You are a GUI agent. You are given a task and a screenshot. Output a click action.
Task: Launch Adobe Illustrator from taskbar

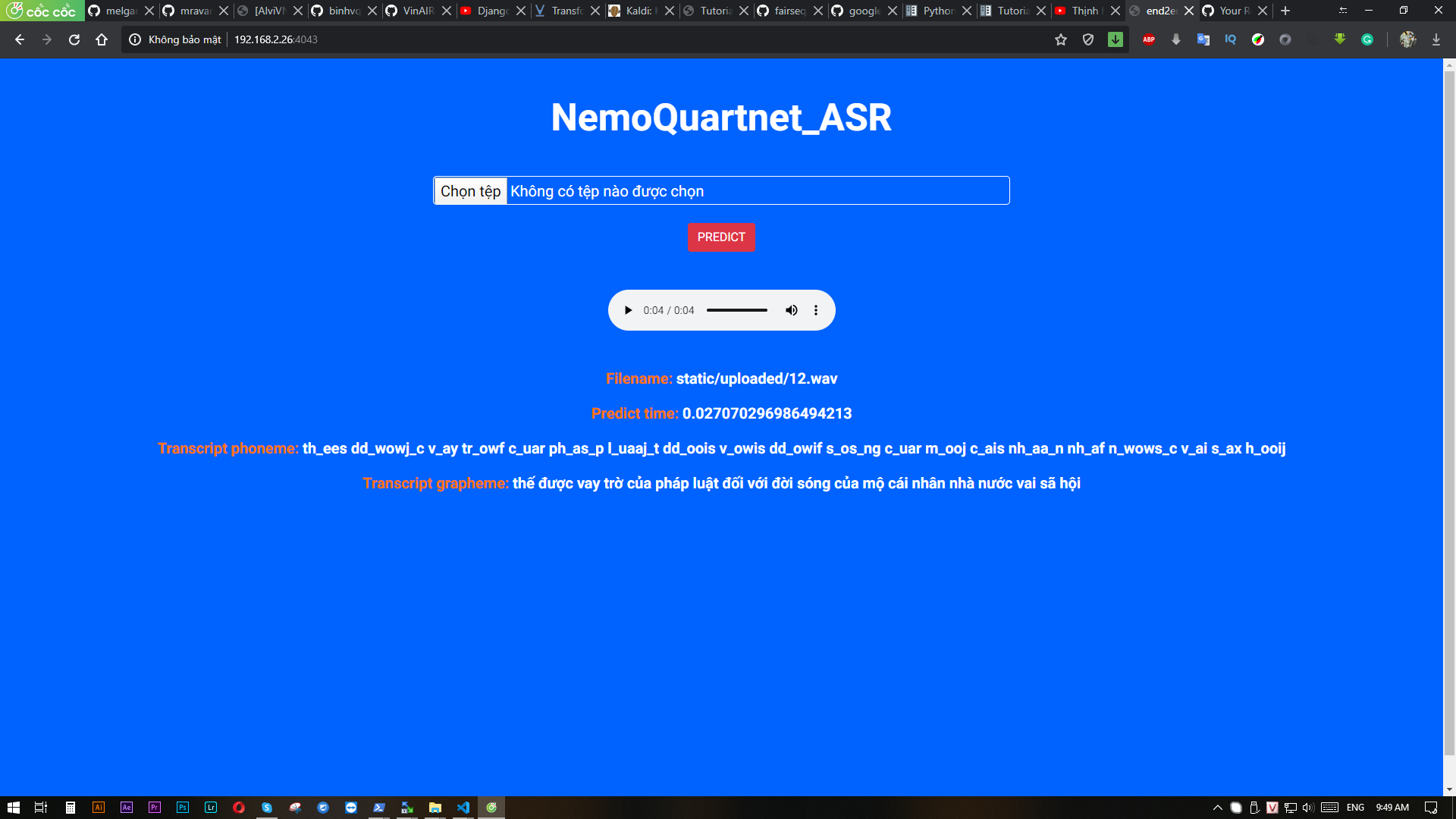point(99,808)
